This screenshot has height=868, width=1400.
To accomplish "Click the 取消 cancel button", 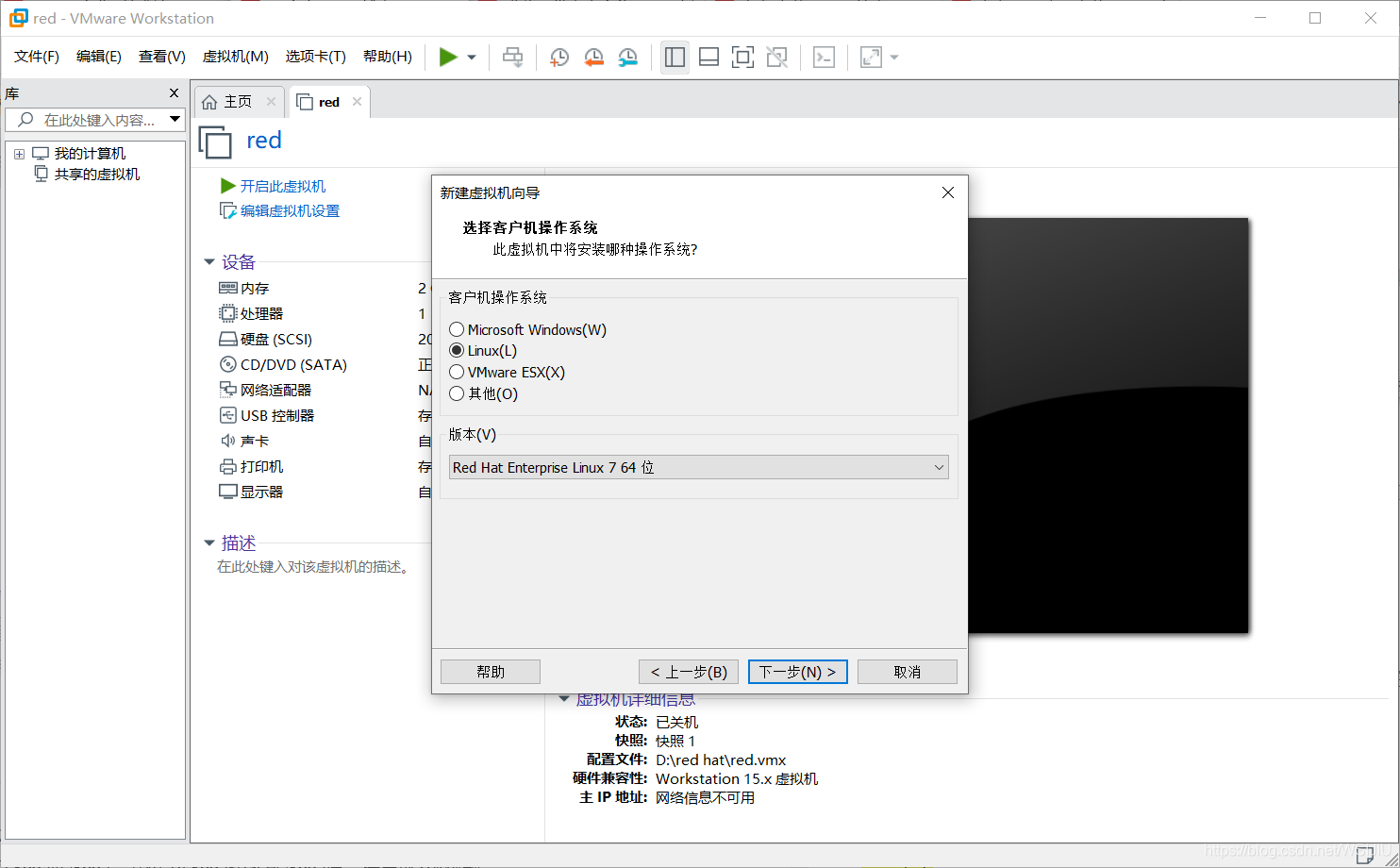I will tap(908, 672).
